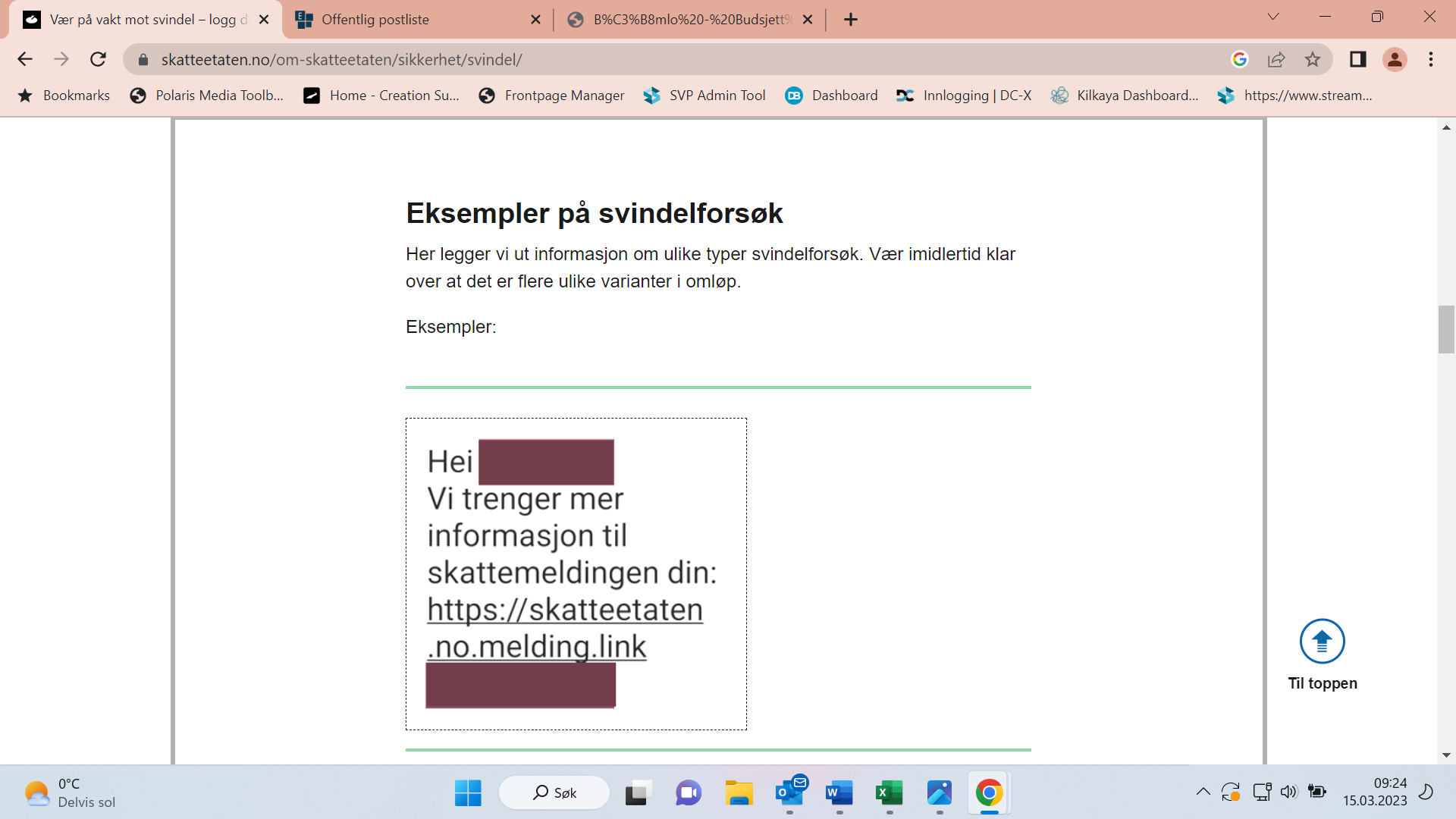Click the Til toppen button

(1321, 642)
